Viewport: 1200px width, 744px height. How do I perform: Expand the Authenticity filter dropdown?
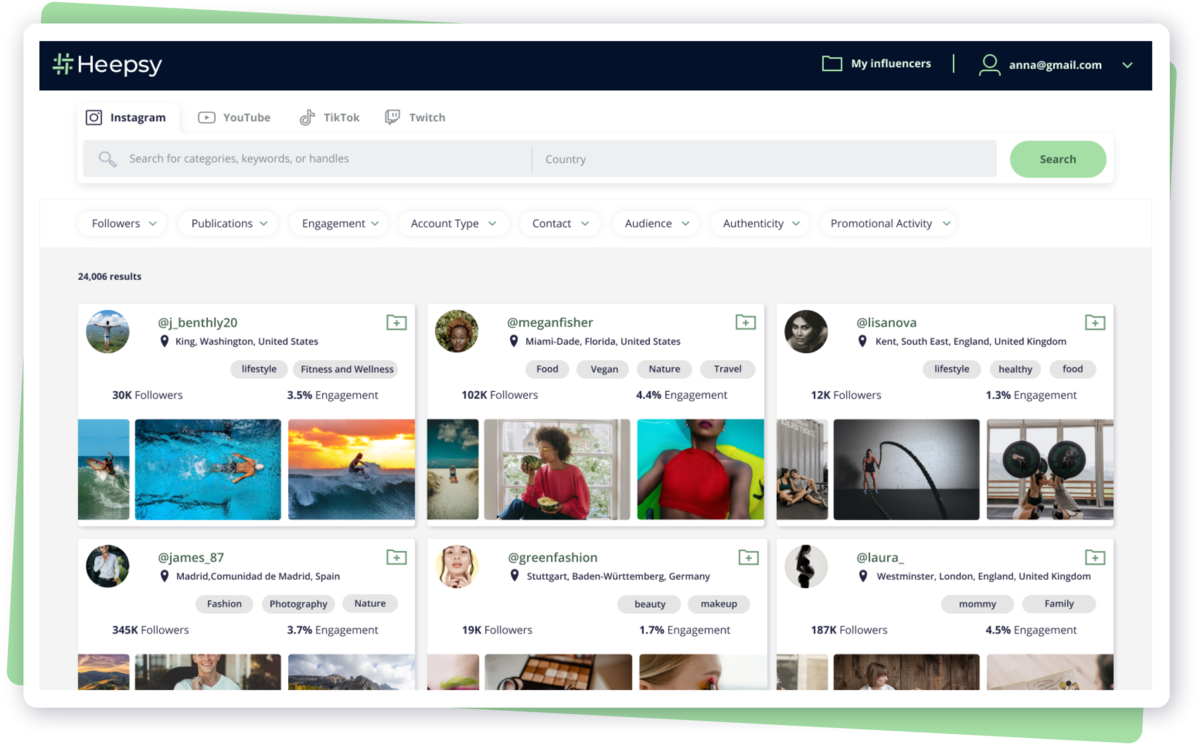click(761, 223)
